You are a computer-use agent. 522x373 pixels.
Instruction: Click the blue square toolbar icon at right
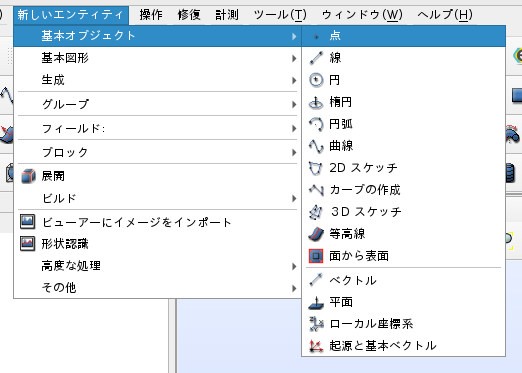[517, 95]
